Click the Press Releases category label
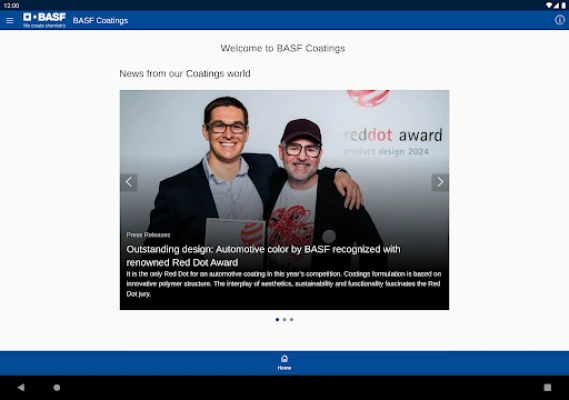 point(148,235)
